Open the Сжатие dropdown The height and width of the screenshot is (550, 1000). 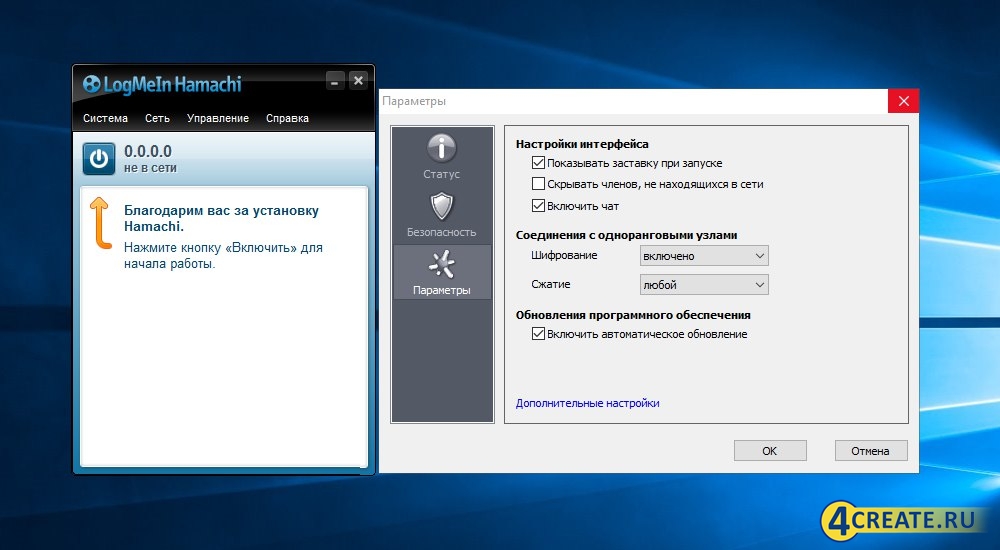(x=704, y=285)
